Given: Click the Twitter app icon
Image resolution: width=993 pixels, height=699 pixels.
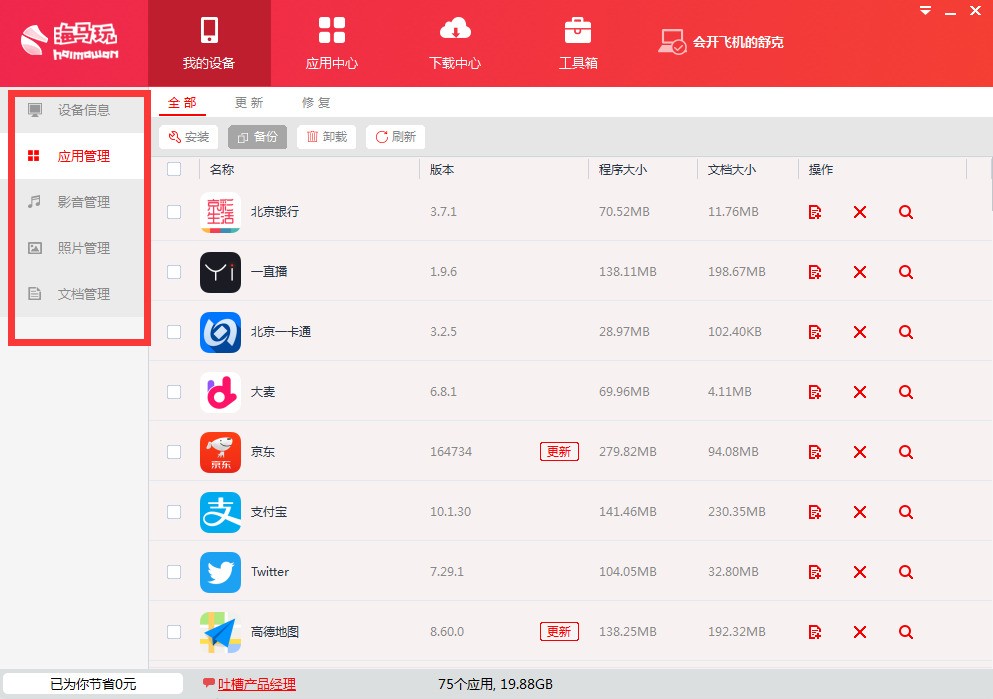Looking at the screenshot, I should [x=220, y=572].
